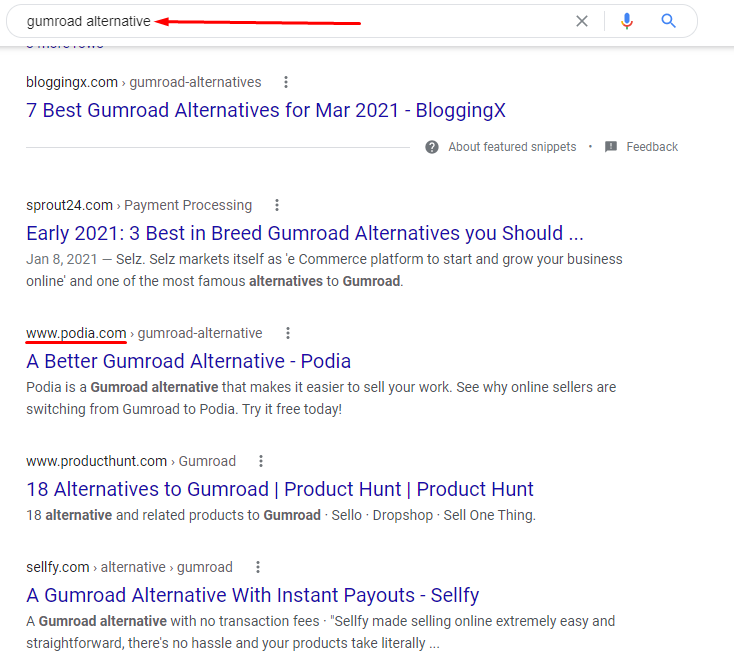Click the www.podia.com URL breadcrumb
This screenshot has height=651, width=734.
click(x=76, y=333)
